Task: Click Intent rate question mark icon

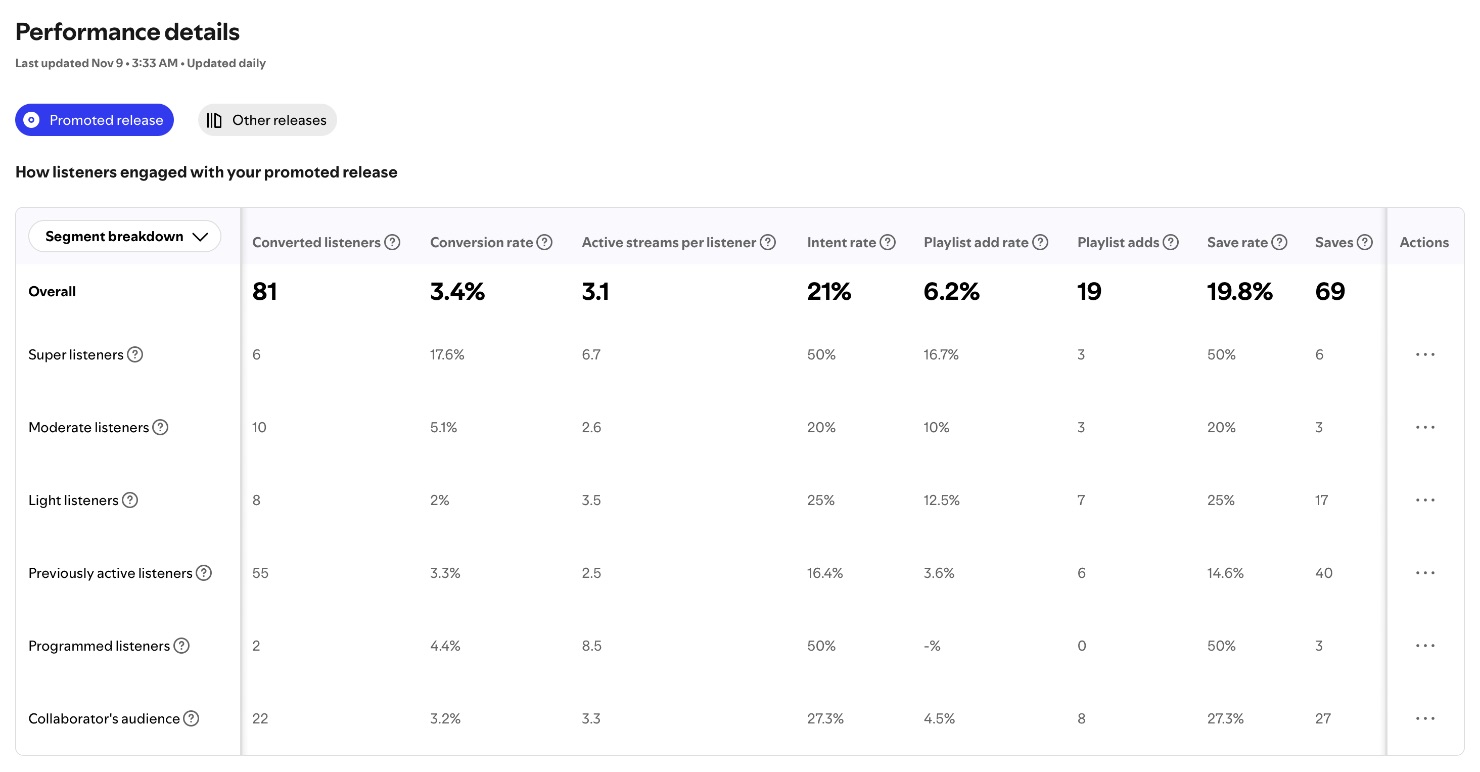Action: coord(888,242)
